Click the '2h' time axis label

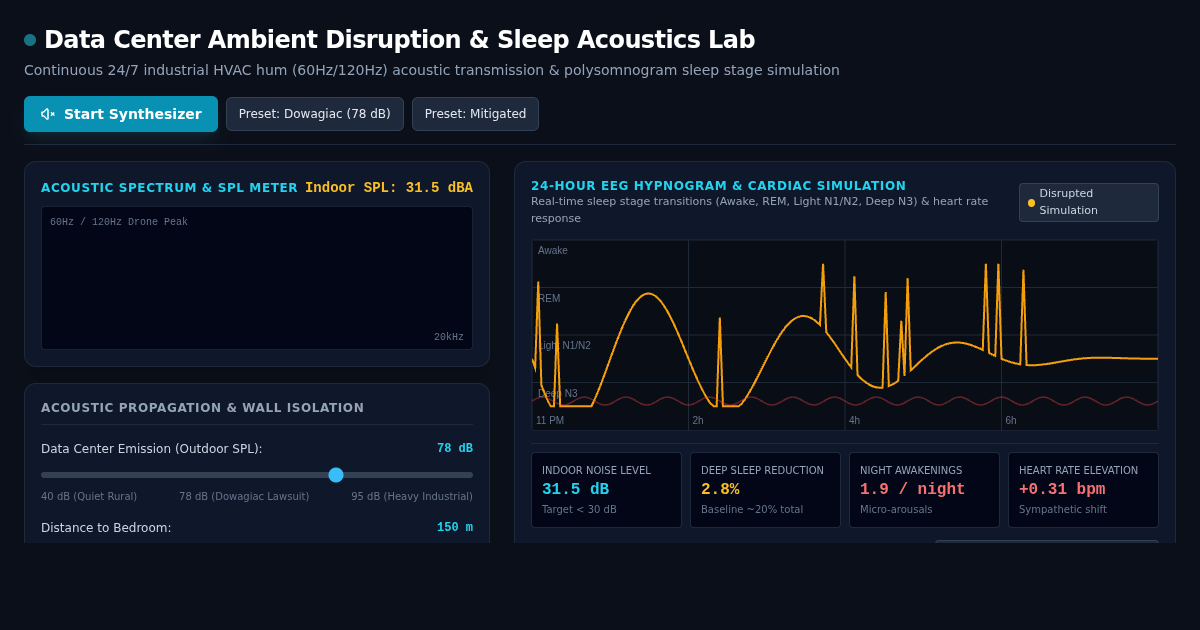pyautogui.click(x=698, y=420)
